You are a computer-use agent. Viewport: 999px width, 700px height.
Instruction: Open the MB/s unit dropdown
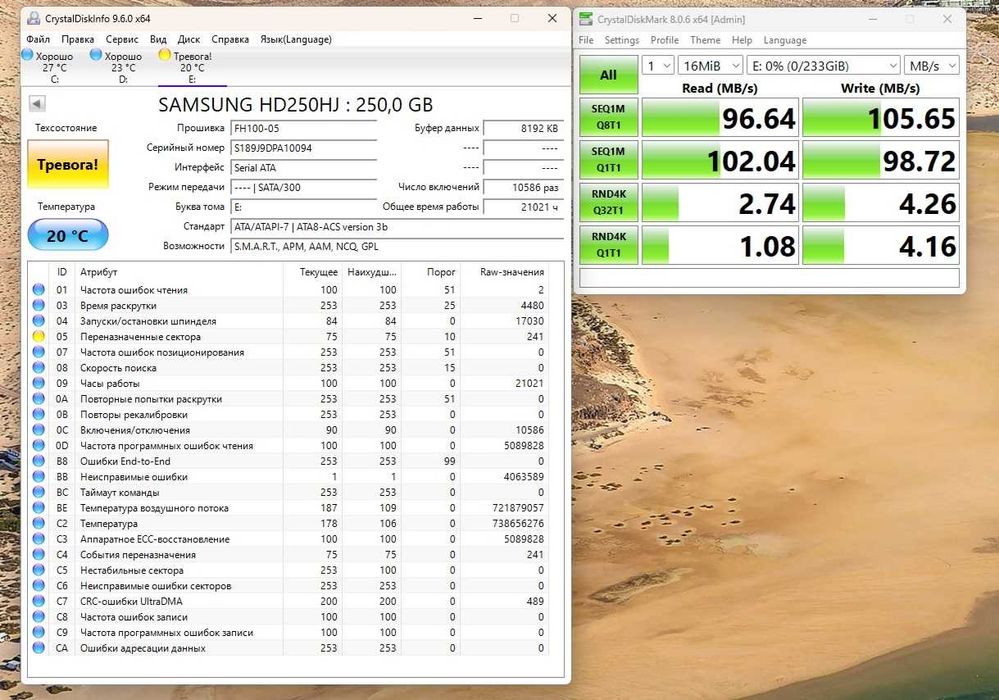click(x=931, y=66)
